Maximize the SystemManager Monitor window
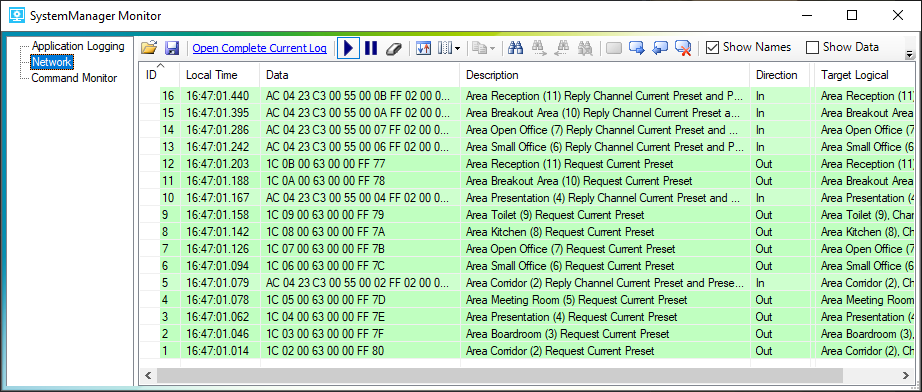Screen dimensions: 922x392 pyautogui.click(x=851, y=16)
